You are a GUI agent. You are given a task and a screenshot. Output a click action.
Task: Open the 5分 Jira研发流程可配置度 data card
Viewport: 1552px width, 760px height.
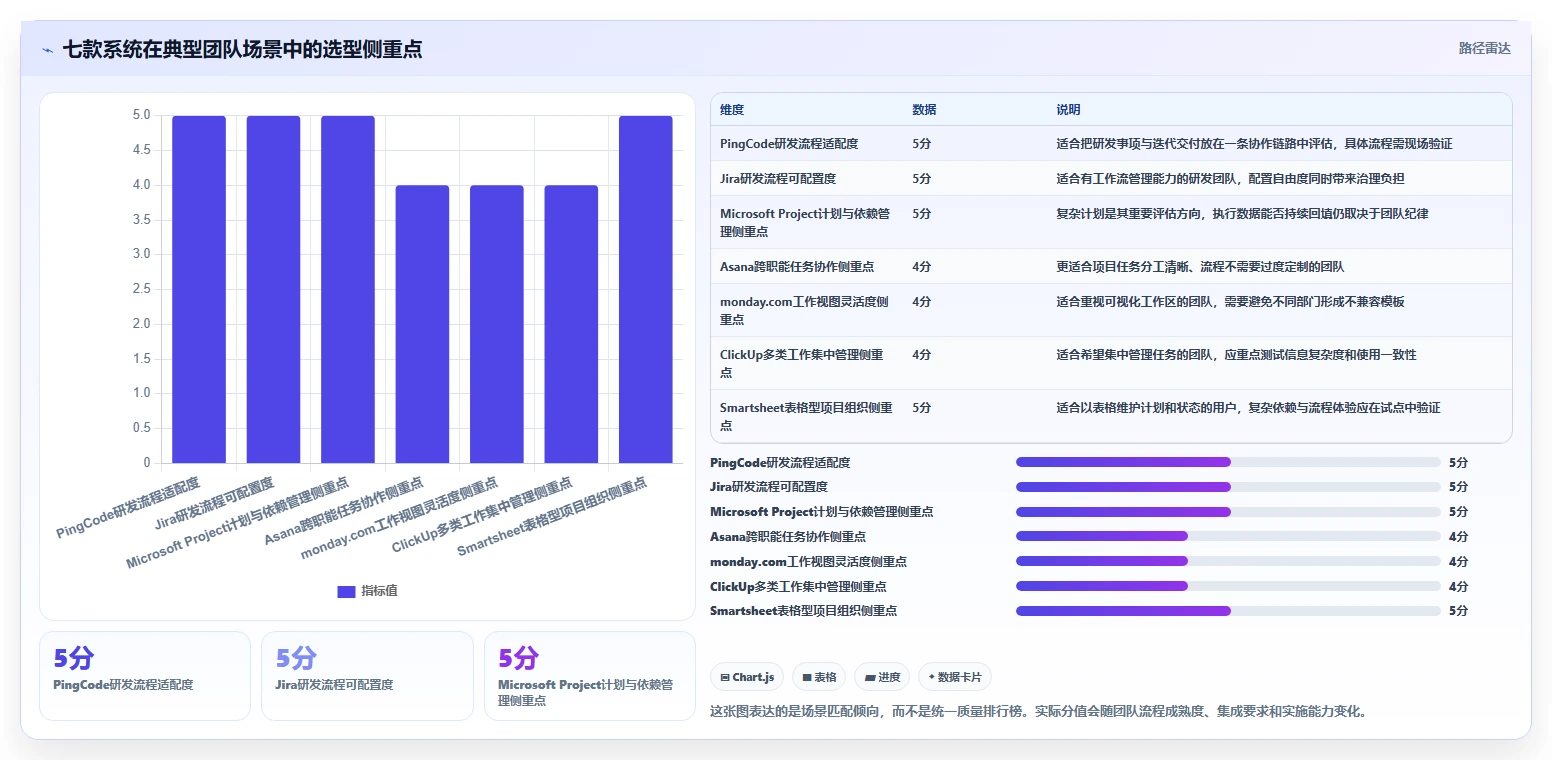click(367, 675)
